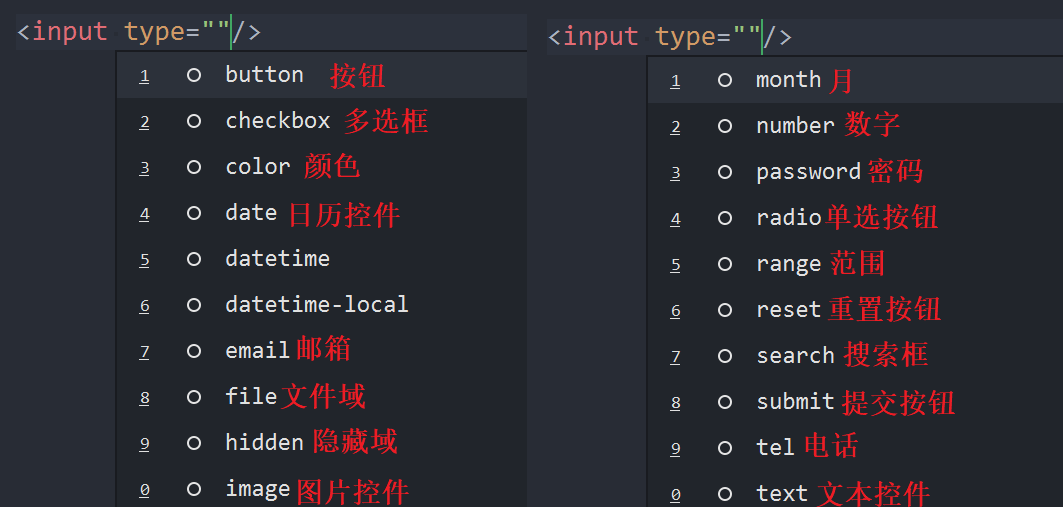Click the circle icon beside image
This screenshot has height=507, width=1063.
pos(194,489)
